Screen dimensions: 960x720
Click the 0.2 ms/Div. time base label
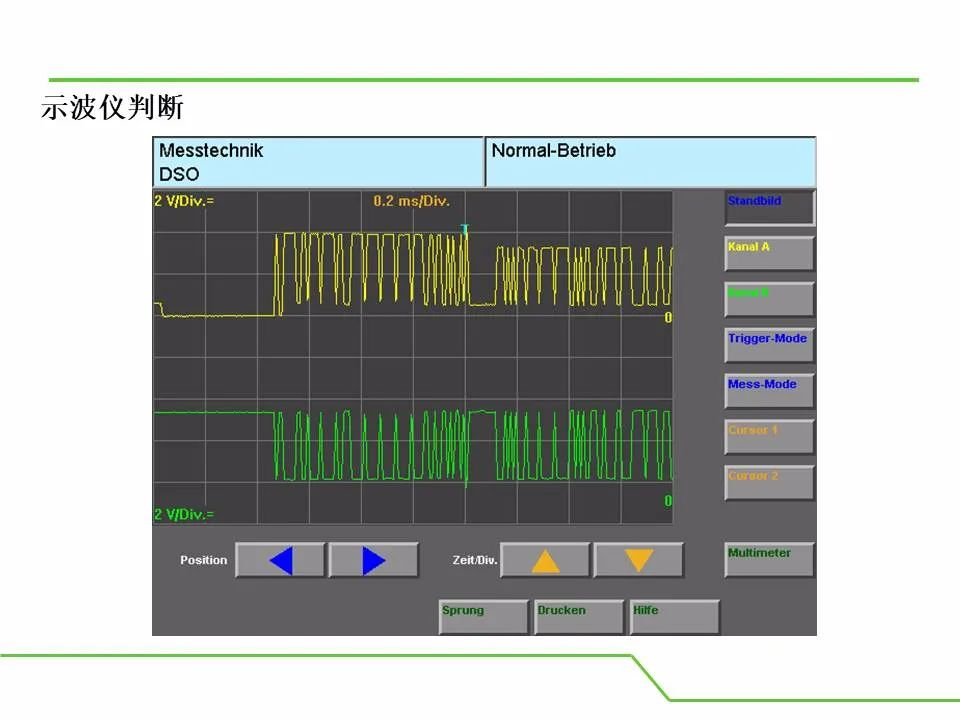coord(411,201)
